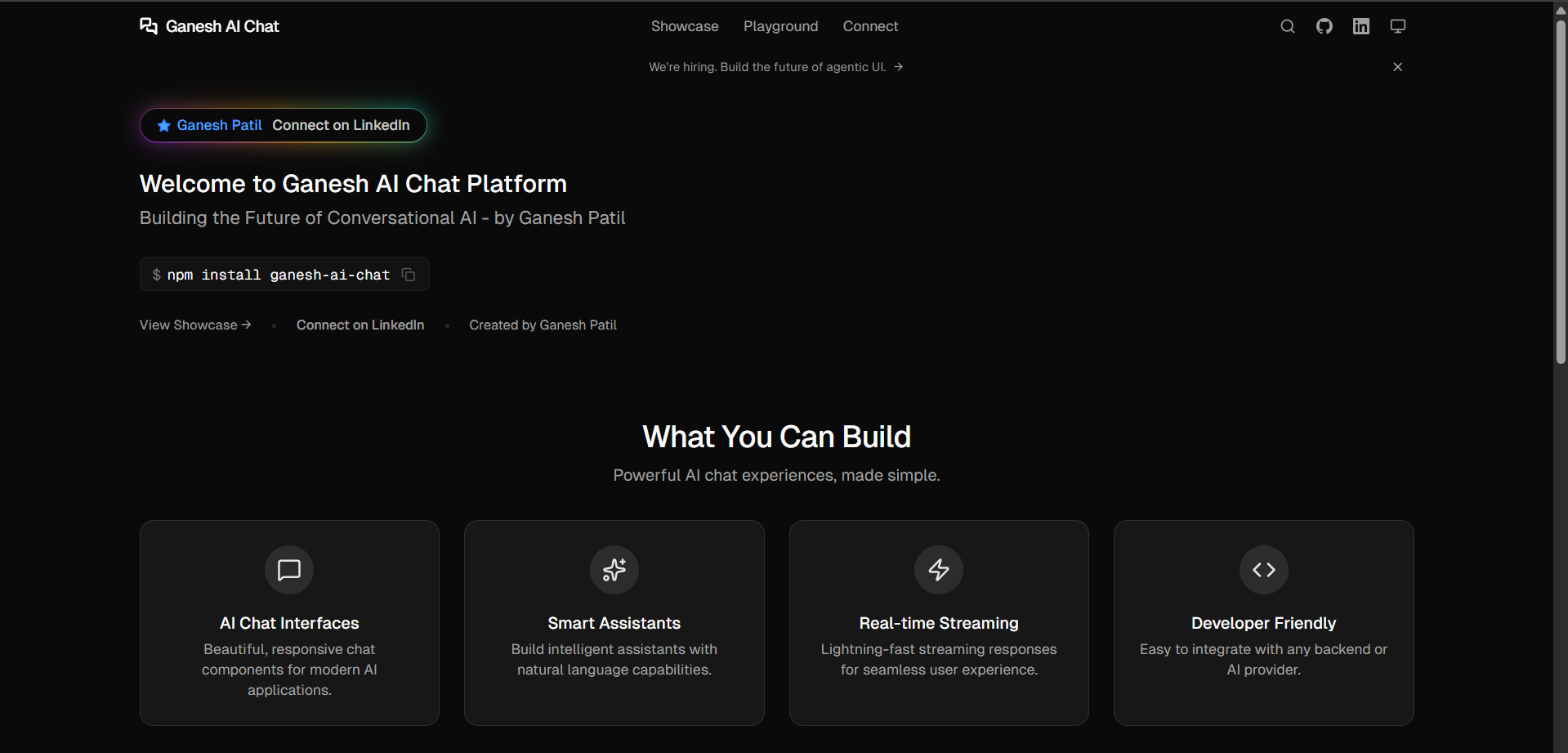This screenshot has height=753, width=1568.
Task: Click the search icon
Action: [1287, 25]
